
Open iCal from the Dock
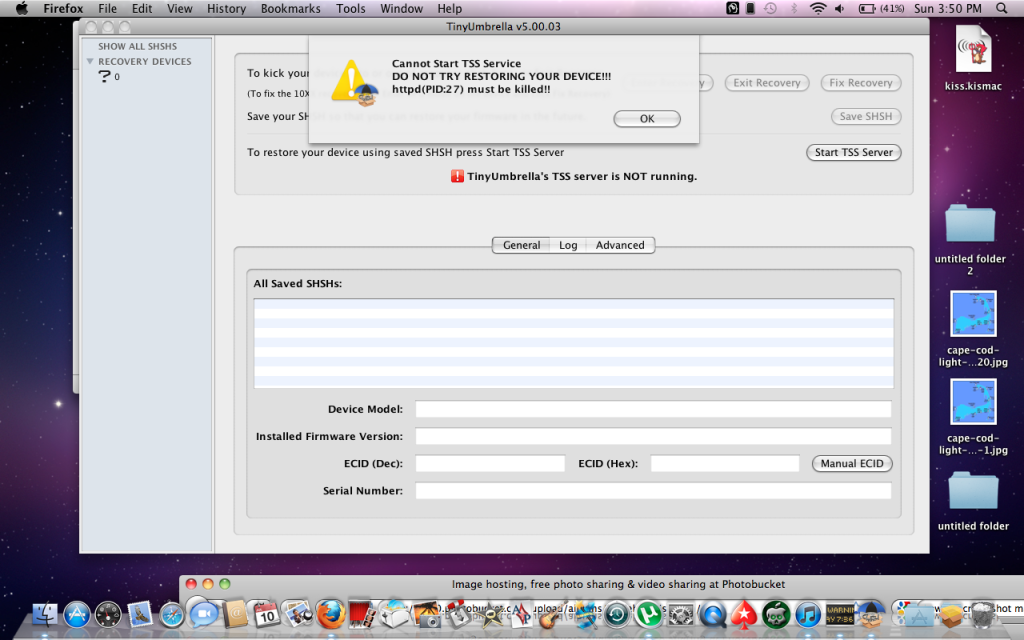(266, 615)
